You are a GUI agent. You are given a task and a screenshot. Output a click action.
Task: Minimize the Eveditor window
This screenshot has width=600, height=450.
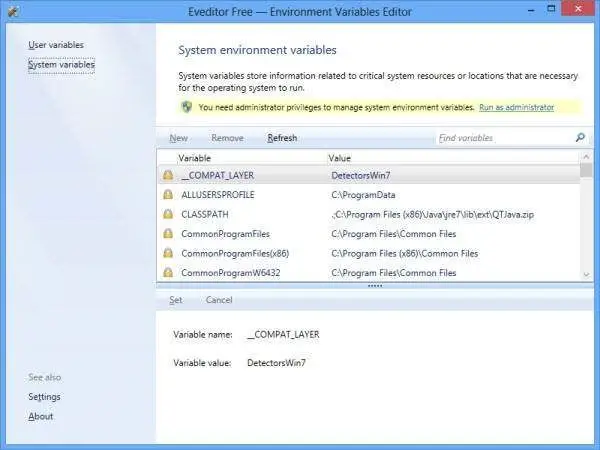(x=531, y=10)
